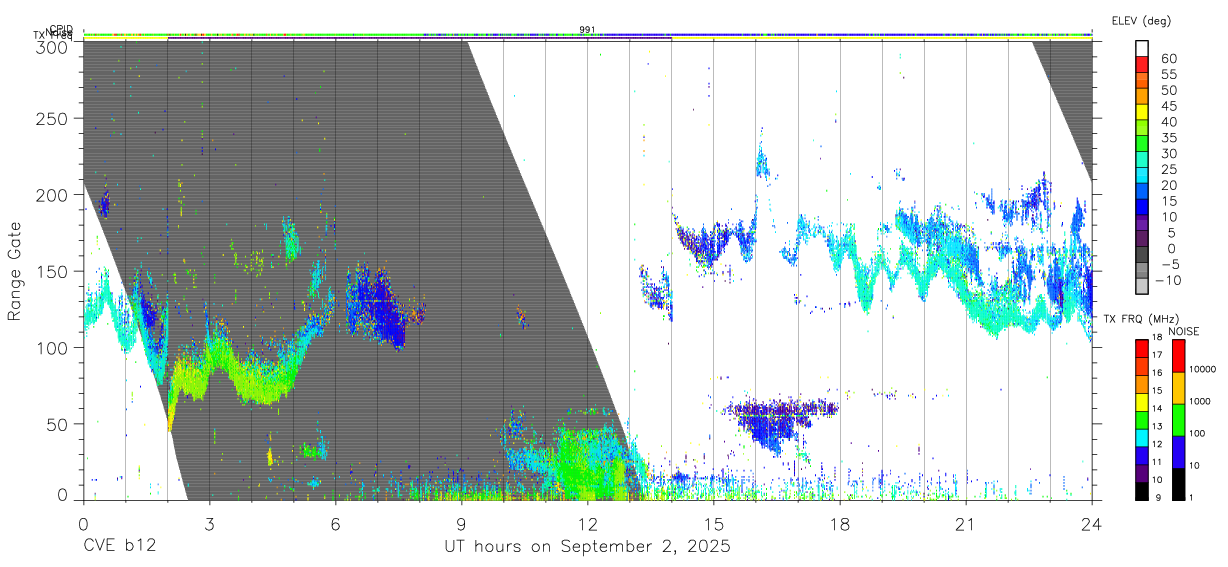Click the x-axis tick label '9'

[x=461, y=523]
